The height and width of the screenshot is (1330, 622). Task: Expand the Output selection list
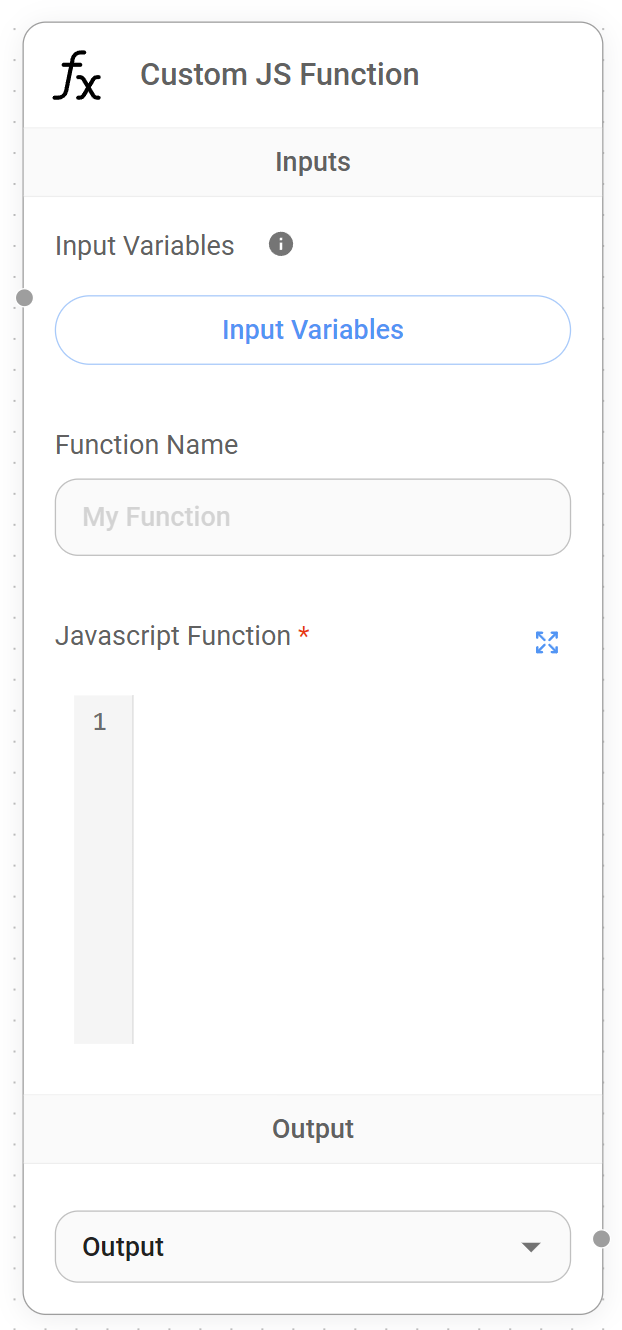(x=313, y=1247)
